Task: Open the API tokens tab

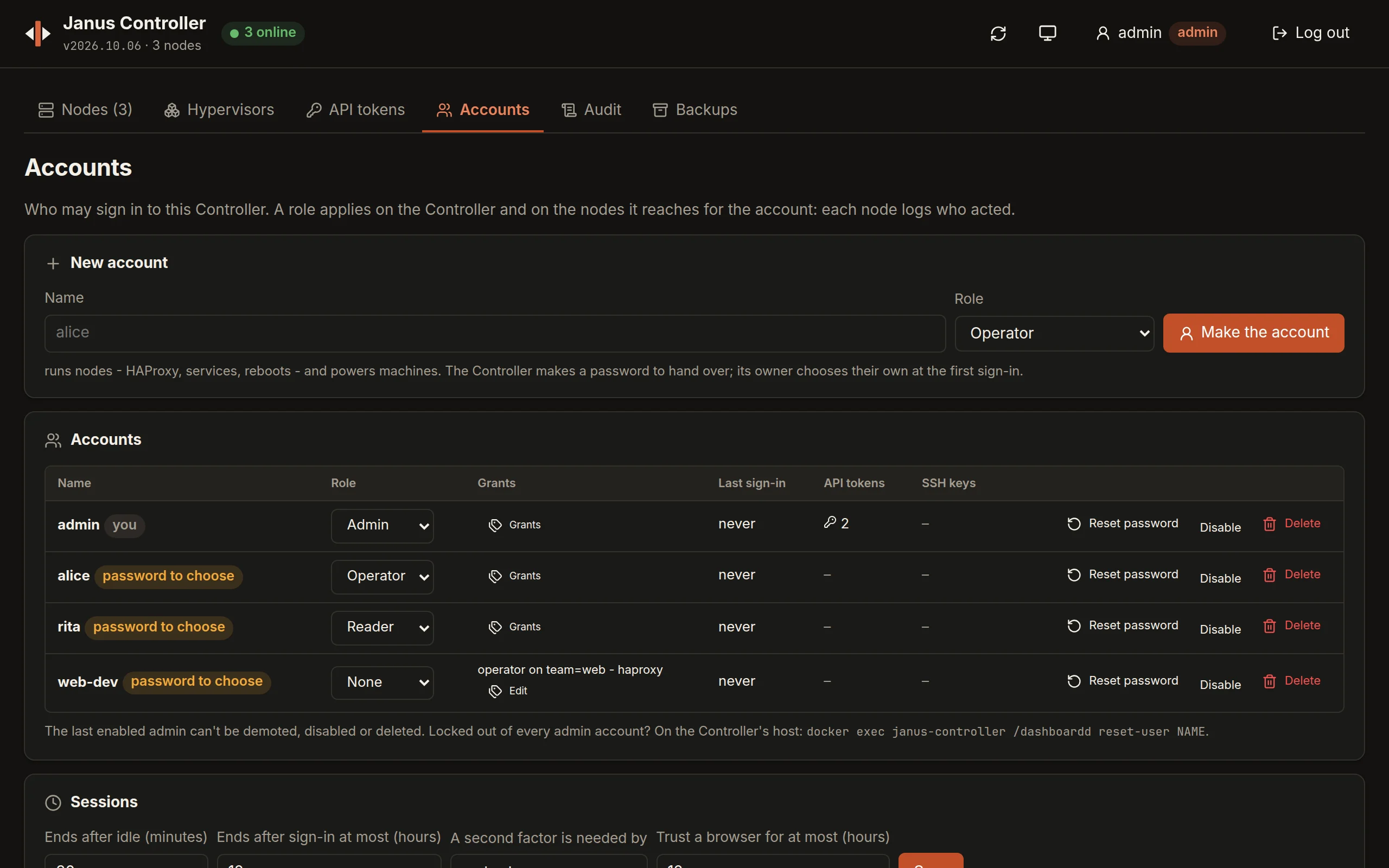Action: (356, 110)
